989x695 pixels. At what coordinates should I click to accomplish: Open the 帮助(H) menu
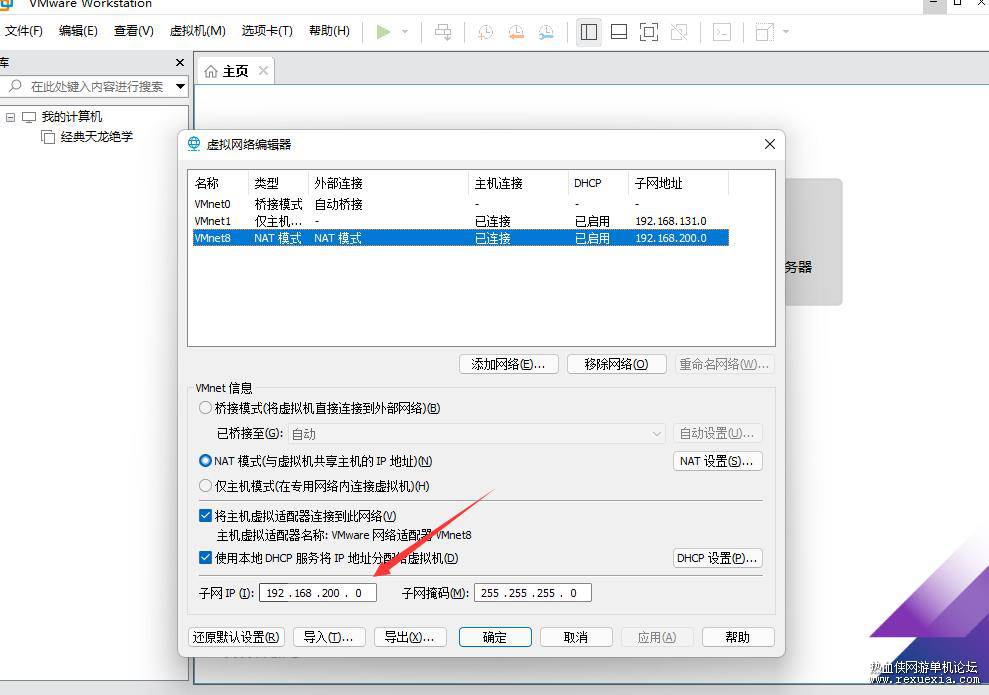click(329, 31)
